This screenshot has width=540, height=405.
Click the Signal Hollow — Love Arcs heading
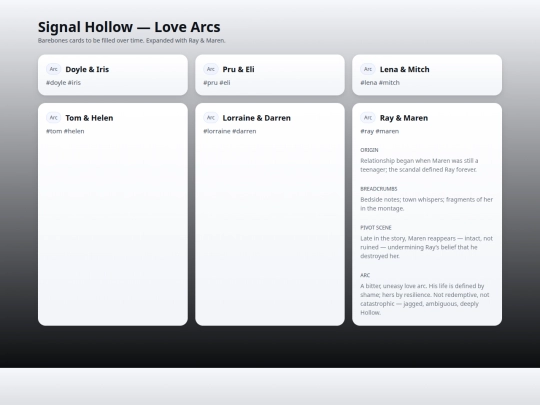click(129, 27)
